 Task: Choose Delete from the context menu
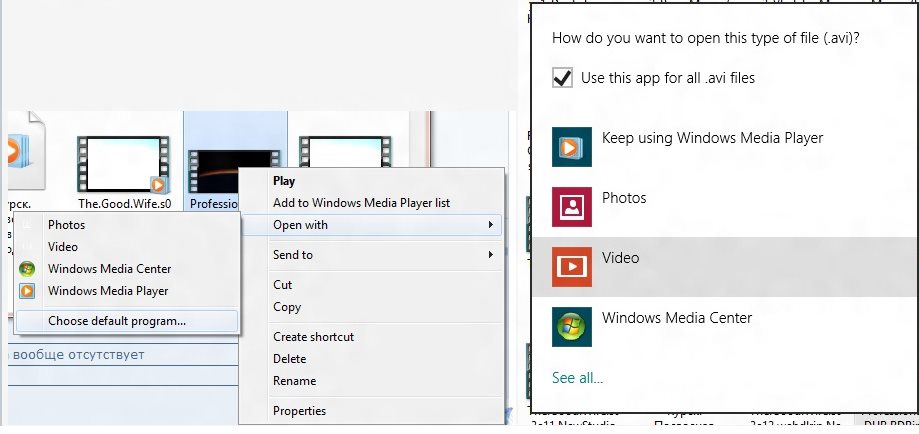pos(290,358)
